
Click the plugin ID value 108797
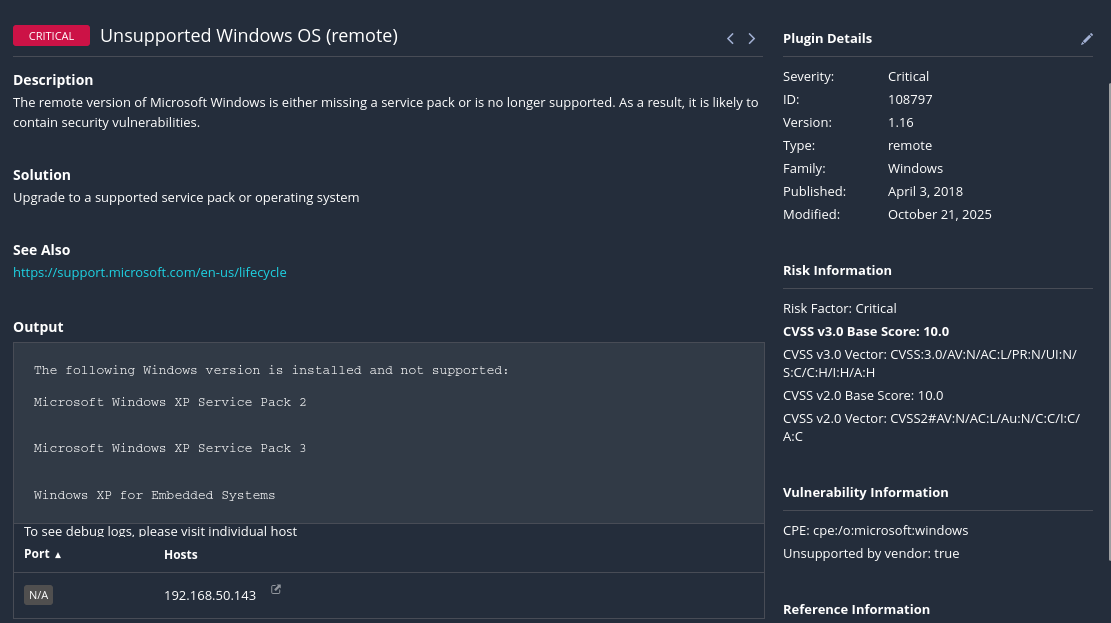[909, 99]
